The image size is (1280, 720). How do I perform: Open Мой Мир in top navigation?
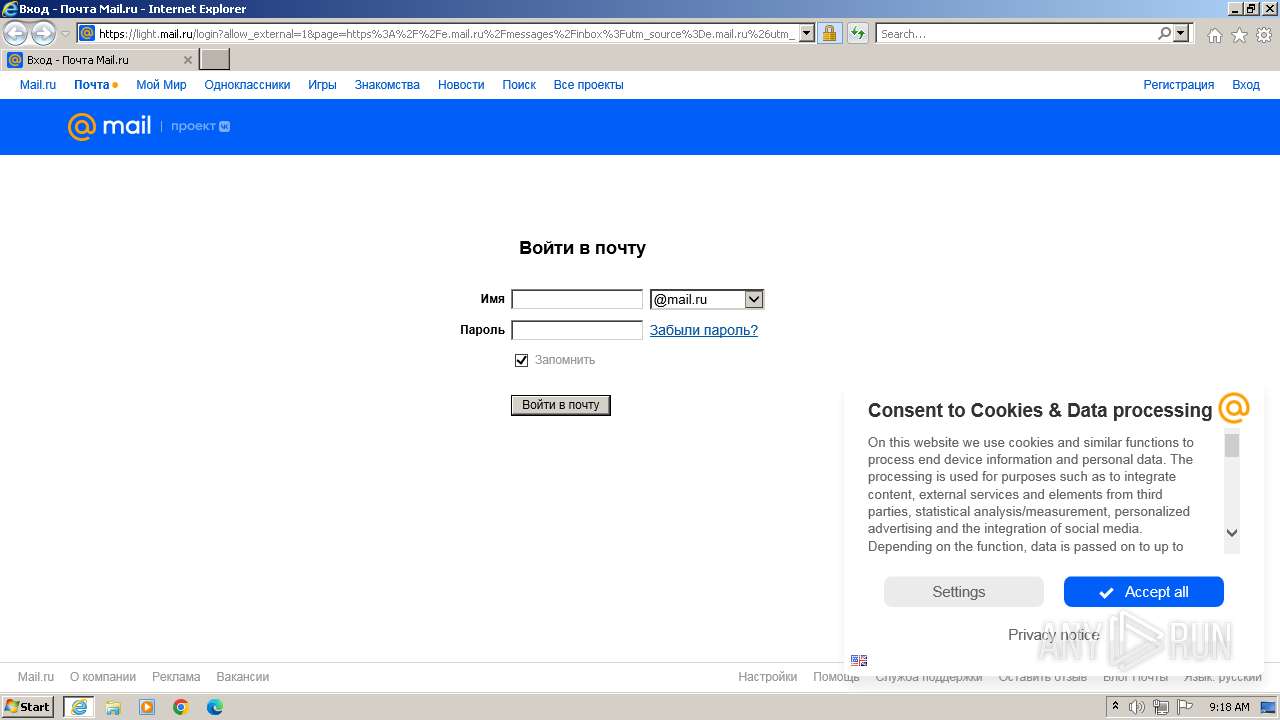(161, 85)
